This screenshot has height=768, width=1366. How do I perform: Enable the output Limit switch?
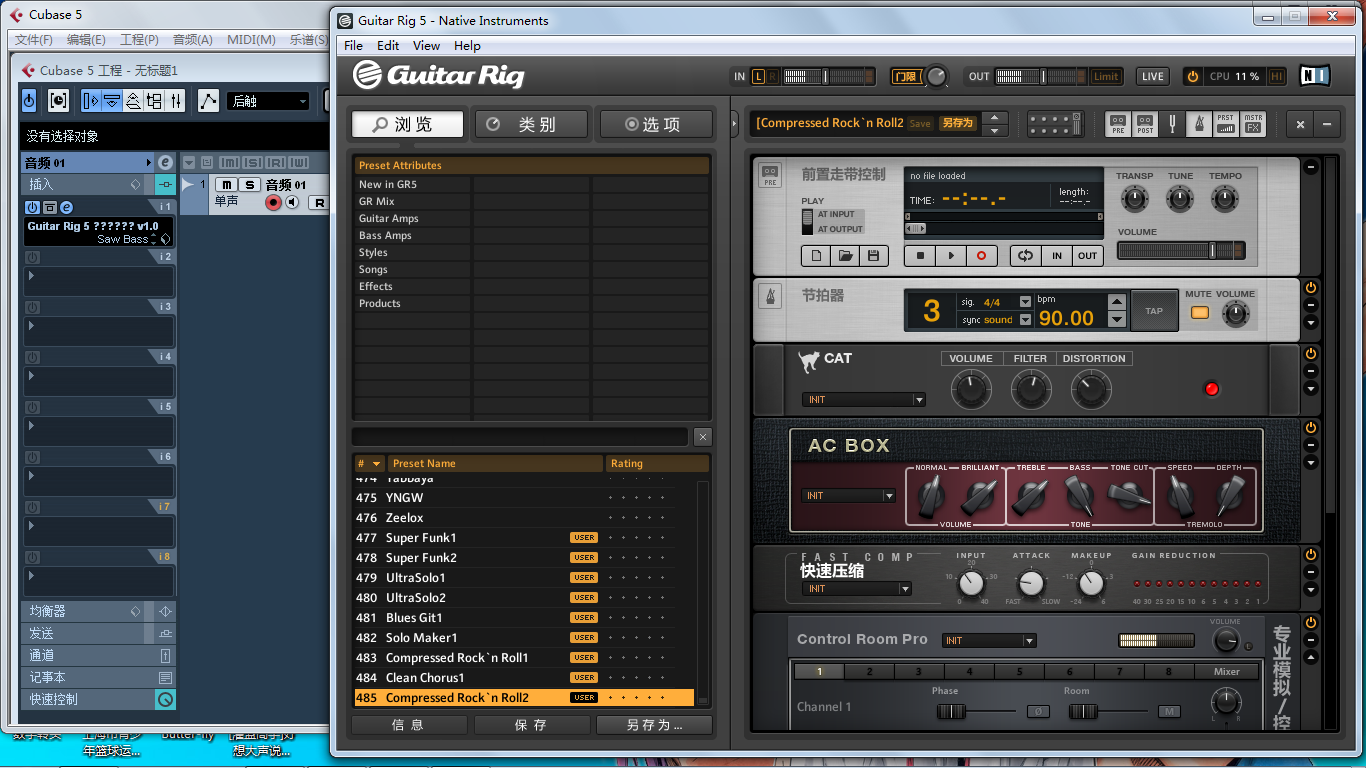1106,77
